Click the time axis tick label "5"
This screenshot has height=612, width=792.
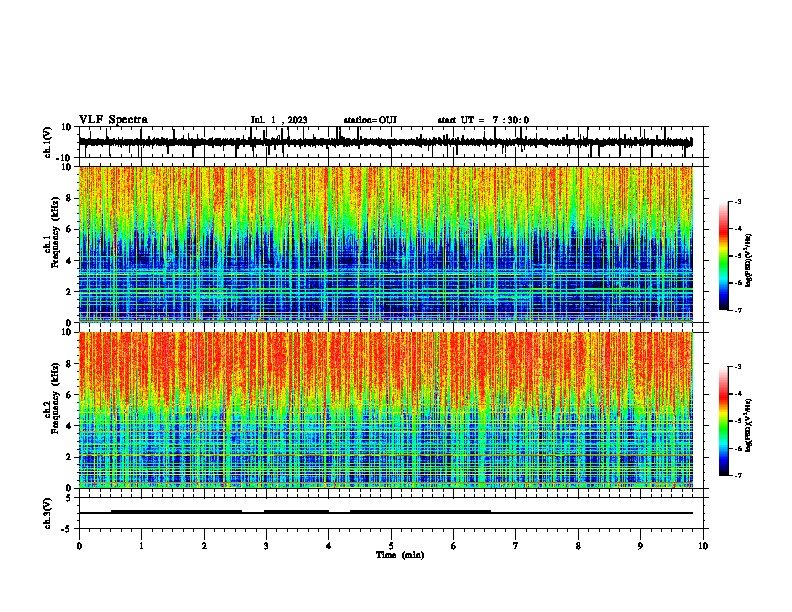pos(391,546)
